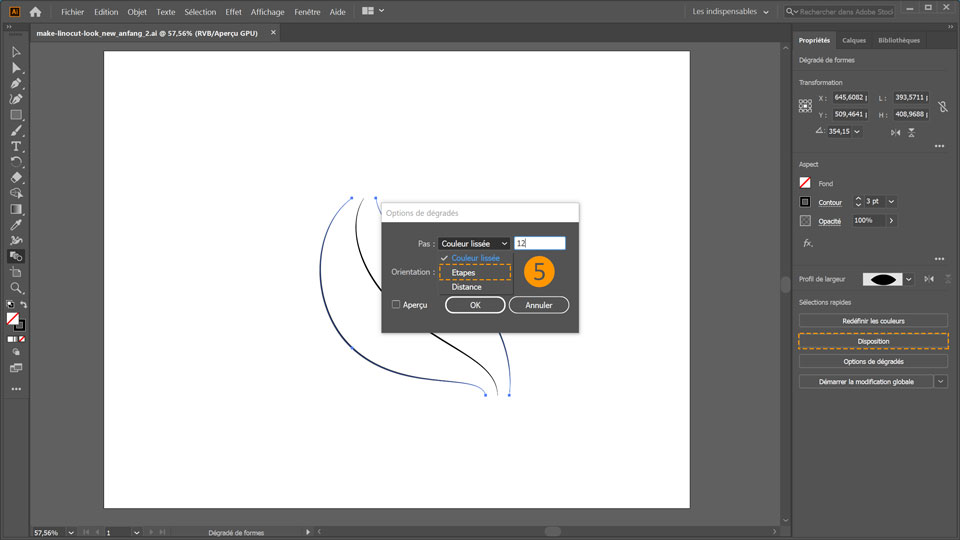The width and height of the screenshot is (960, 540).
Task: Open the Fichier menu
Action: 72,12
